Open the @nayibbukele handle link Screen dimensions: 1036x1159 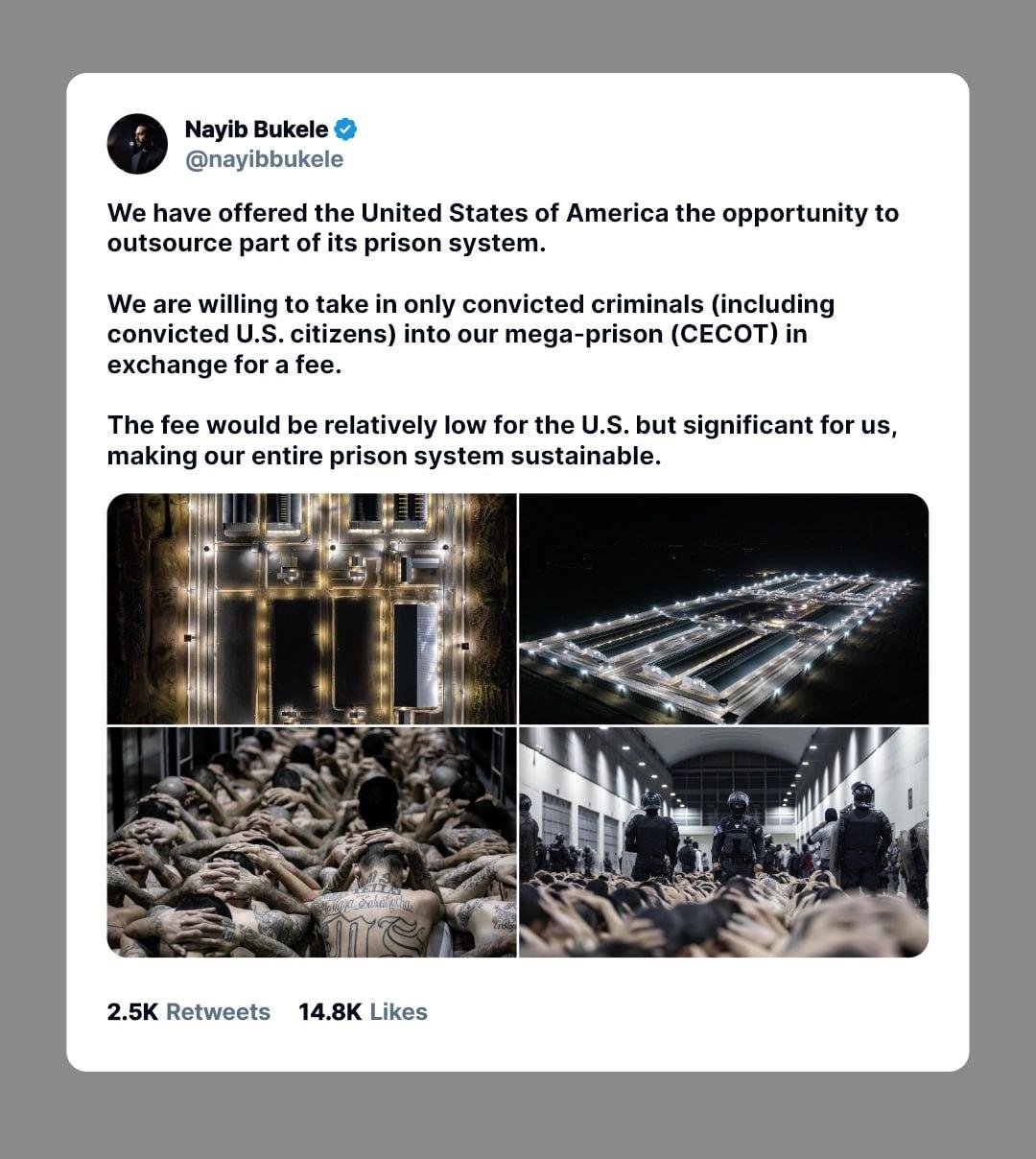[x=264, y=159]
